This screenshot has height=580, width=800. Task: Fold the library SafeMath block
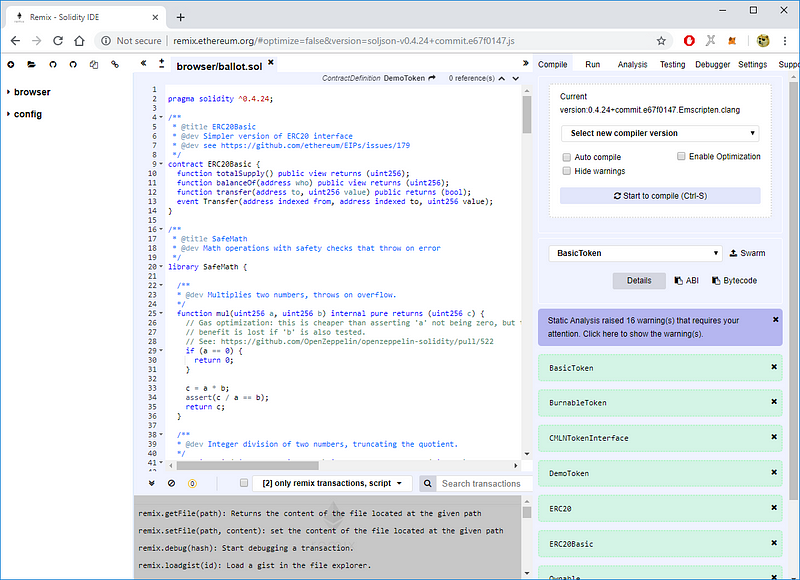[161, 266]
